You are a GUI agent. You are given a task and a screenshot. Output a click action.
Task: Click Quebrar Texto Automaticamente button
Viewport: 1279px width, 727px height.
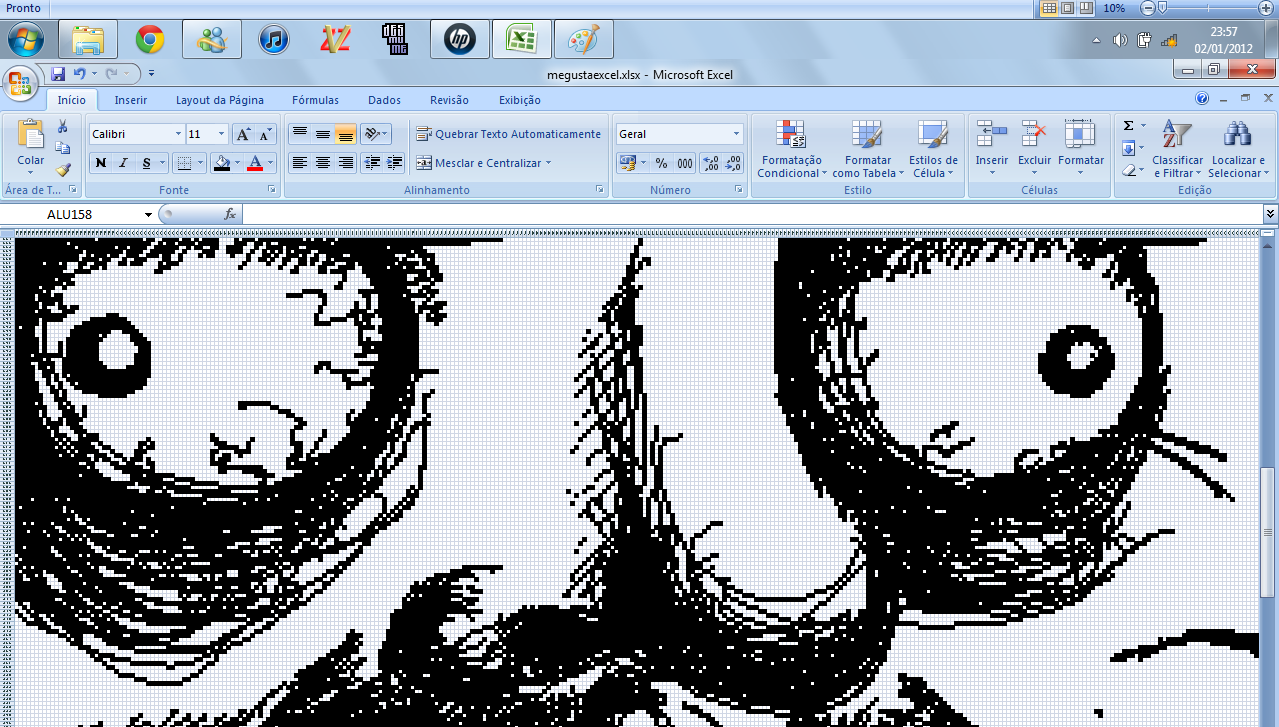click(509, 134)
